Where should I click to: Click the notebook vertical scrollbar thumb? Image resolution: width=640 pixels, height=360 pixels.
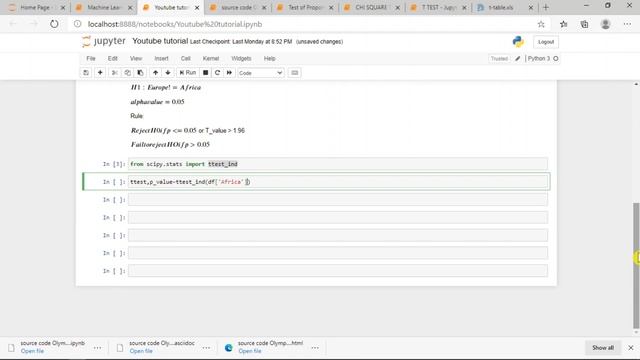point(636,265)
